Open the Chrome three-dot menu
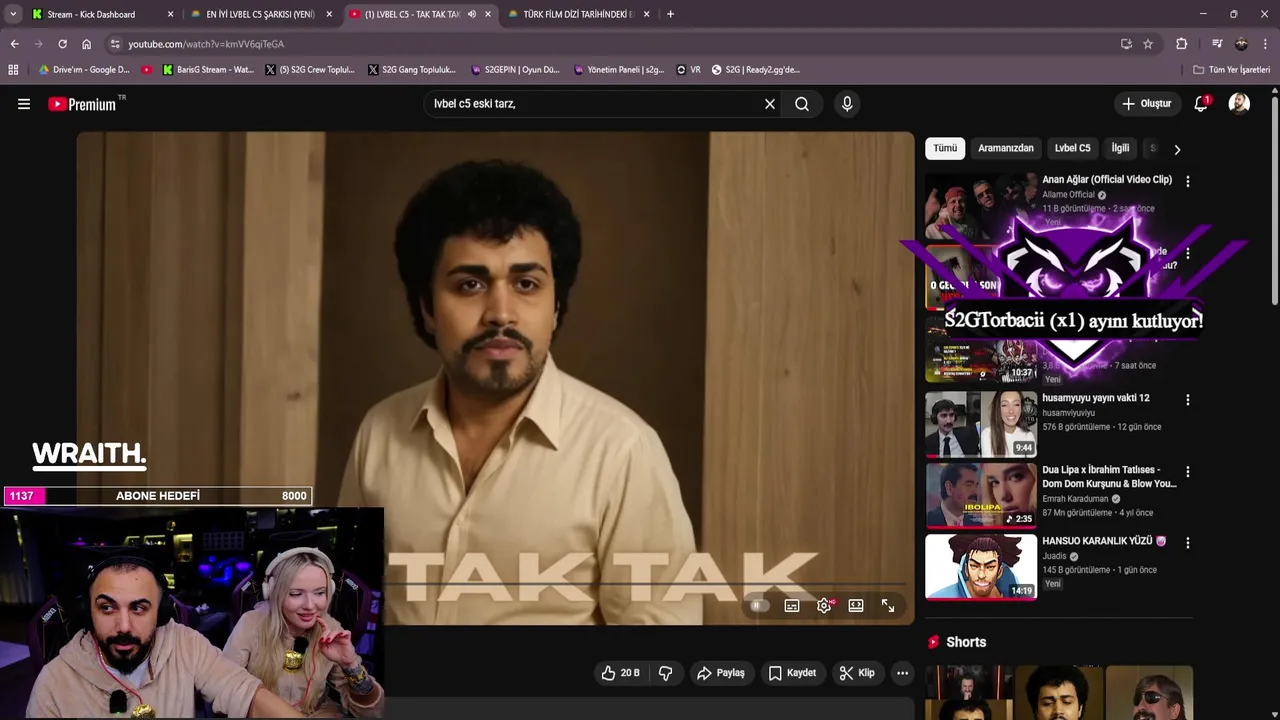 point(1265,44)
